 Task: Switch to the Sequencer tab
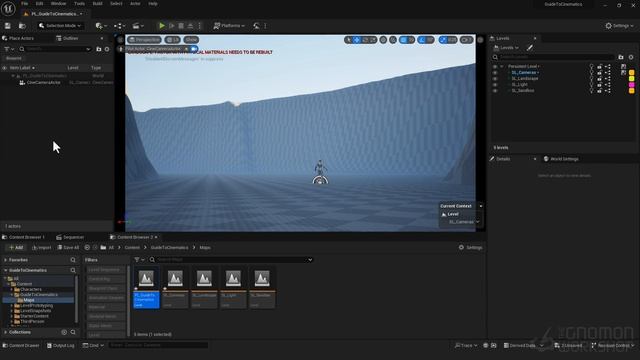pos(70,237)
